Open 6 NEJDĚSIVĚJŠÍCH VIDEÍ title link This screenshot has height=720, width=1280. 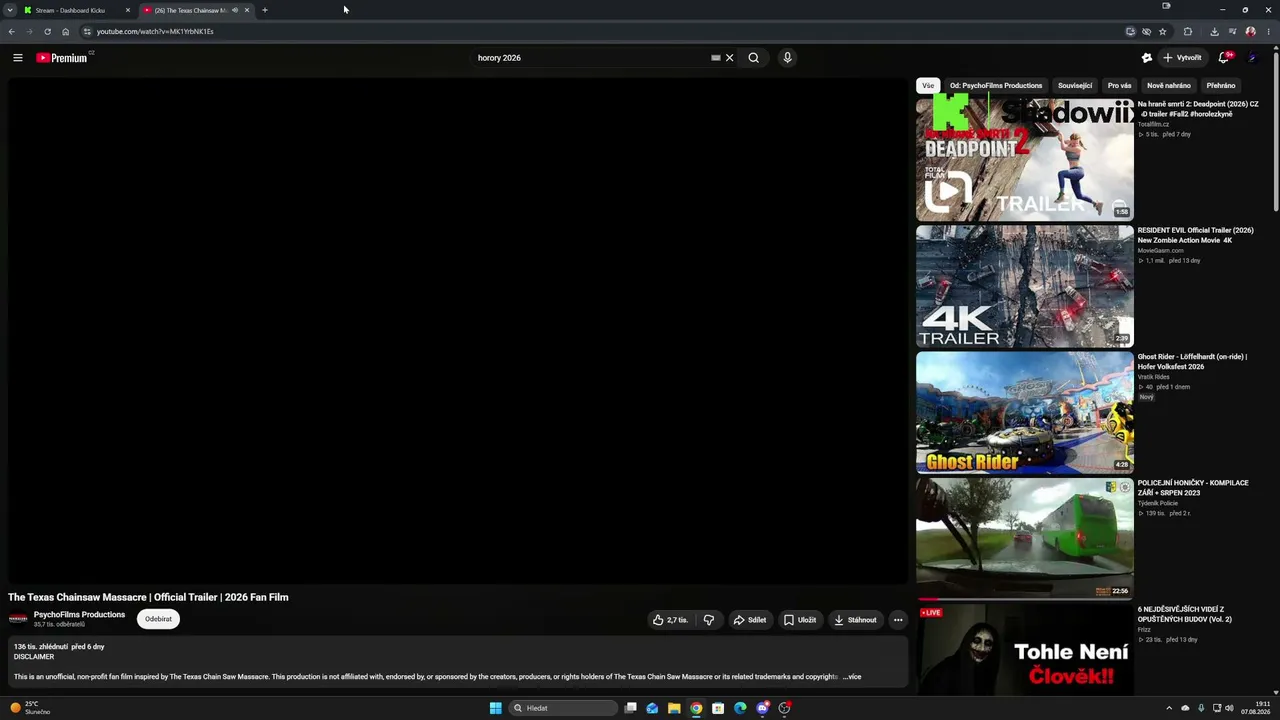point(1185,614)
